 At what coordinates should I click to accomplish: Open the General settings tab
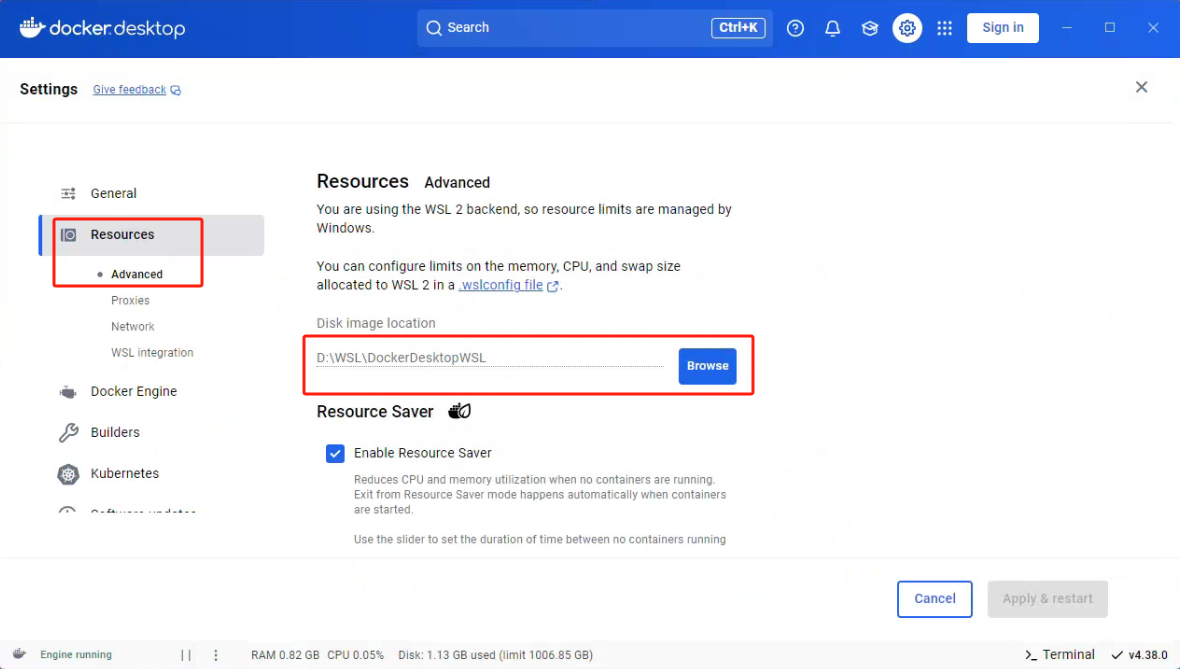tap(113, 193)
